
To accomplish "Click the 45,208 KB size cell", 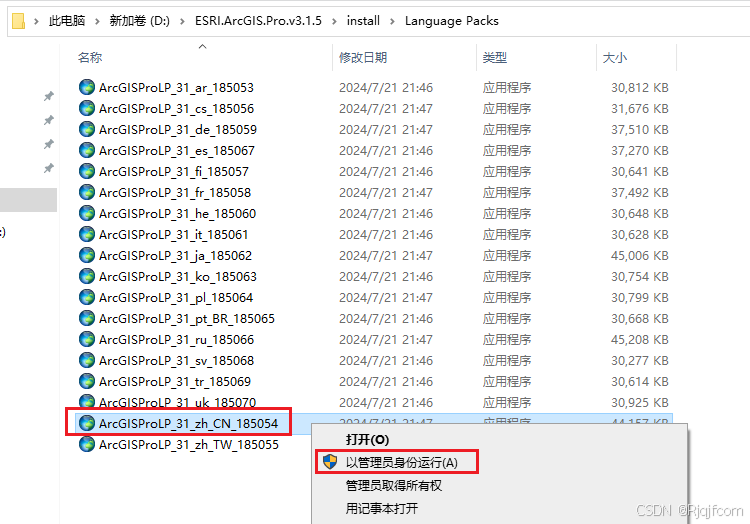I will pos(640,339).
